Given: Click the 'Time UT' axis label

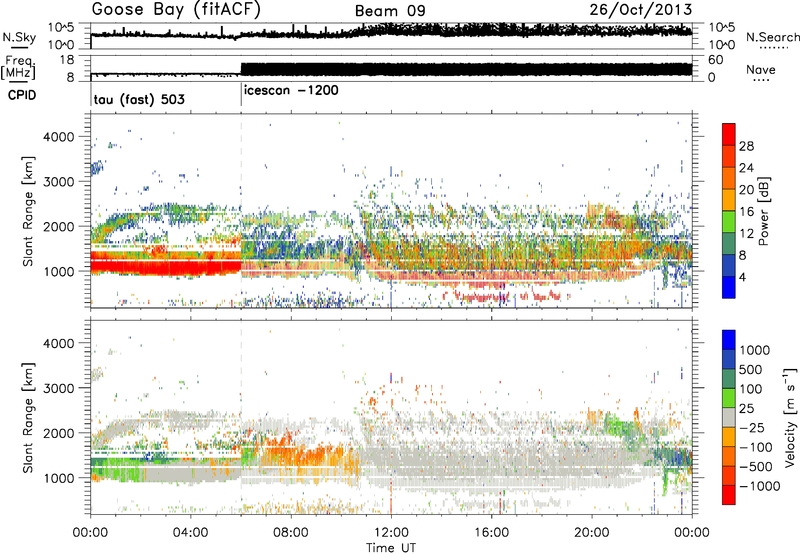Looking at the screenshot, I should (391, 548).
